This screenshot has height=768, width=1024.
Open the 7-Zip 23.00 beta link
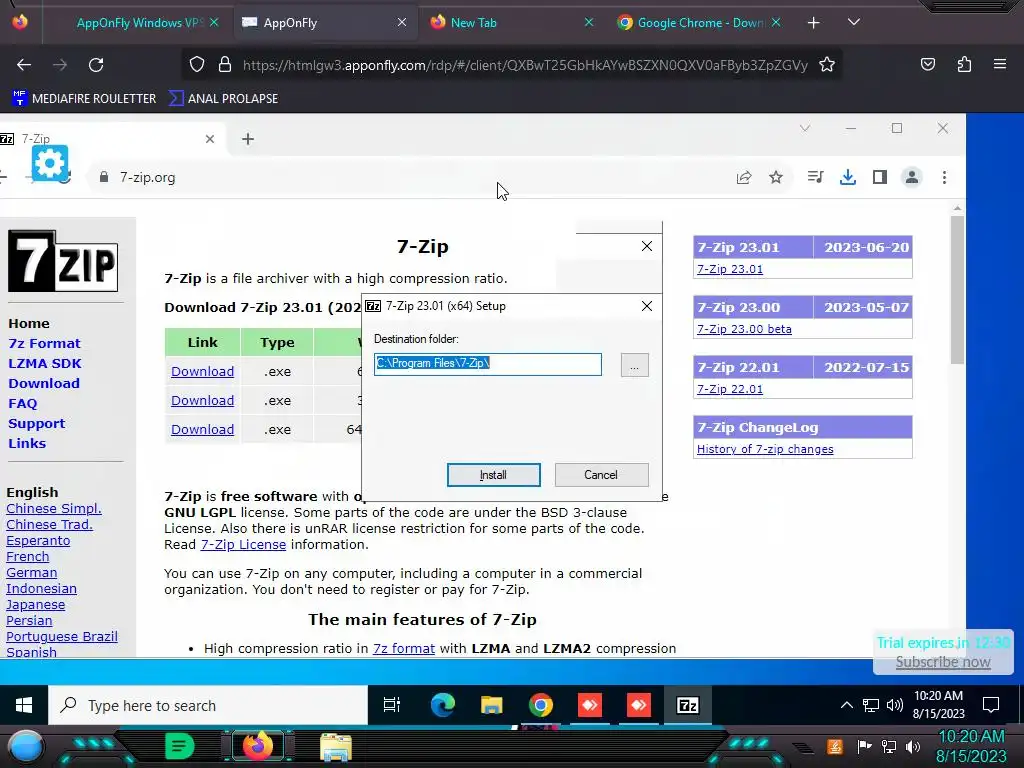[x=744, y=329]
